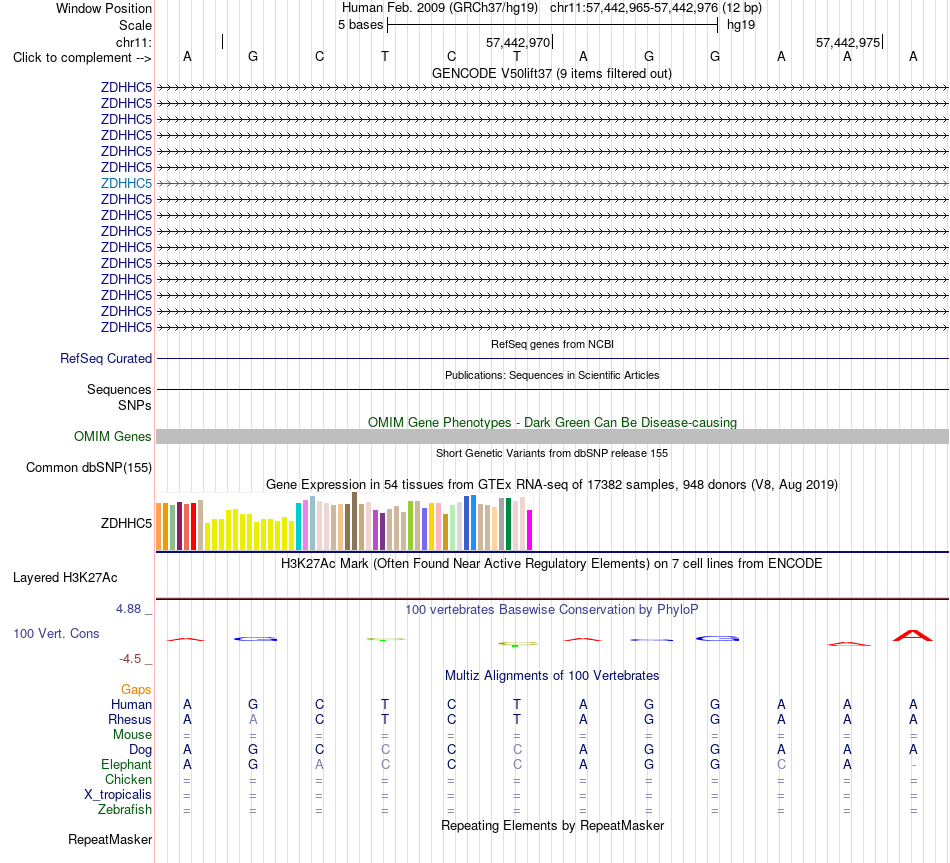The height and width of the screenshot is (863, 950).
Task: Click the hg19 text beside scale bar
Action: (x=740, y=25)
